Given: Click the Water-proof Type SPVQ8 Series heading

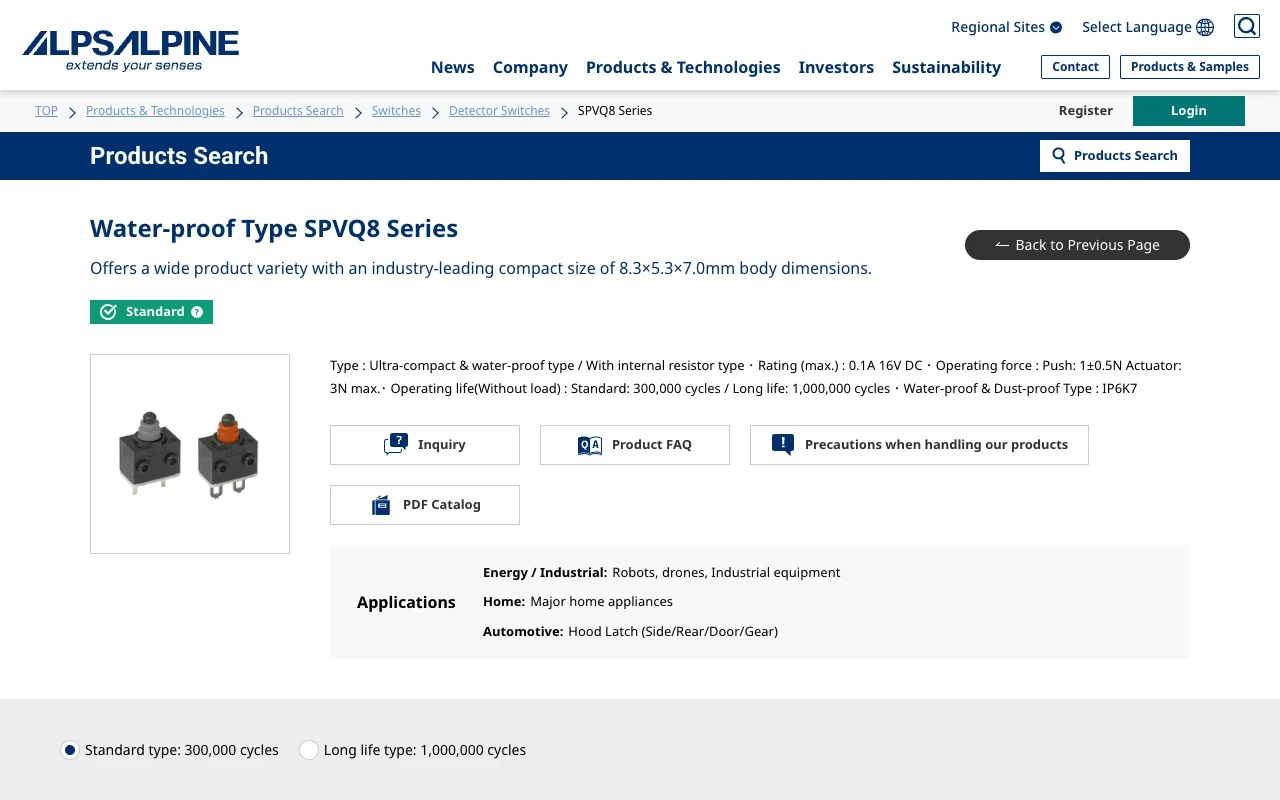Looking at the screenshot, I should [x=274, y=228].
